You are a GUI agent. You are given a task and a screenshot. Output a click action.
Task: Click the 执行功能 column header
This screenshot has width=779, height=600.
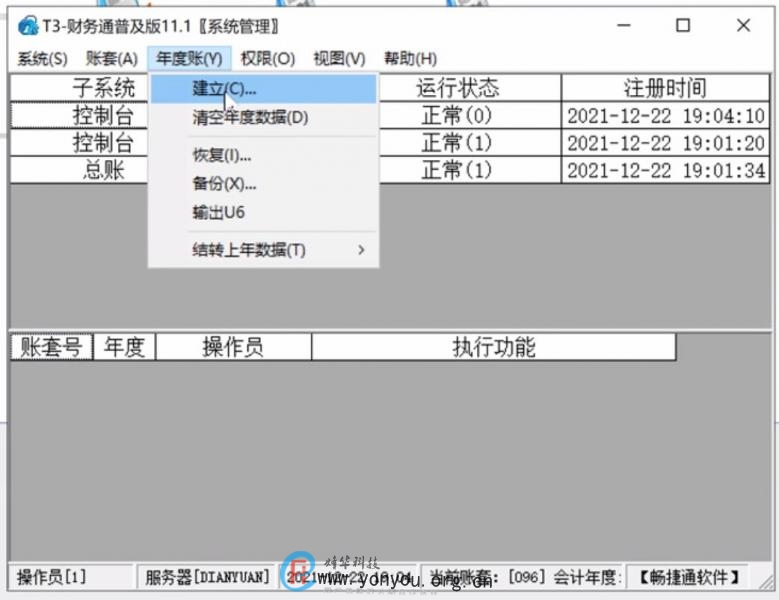click(x=494, y=347)
